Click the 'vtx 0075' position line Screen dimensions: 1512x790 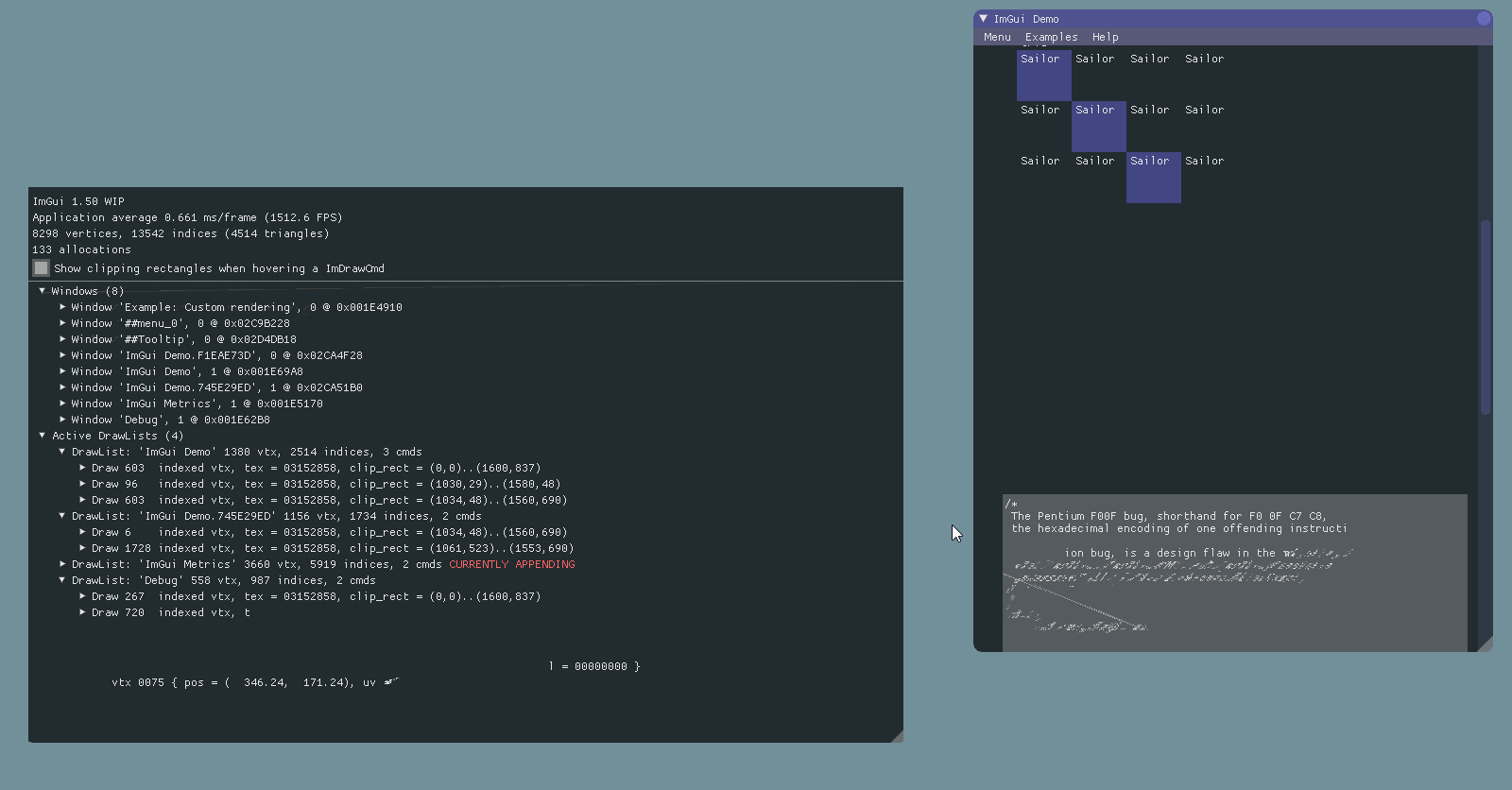click(255, 682)
